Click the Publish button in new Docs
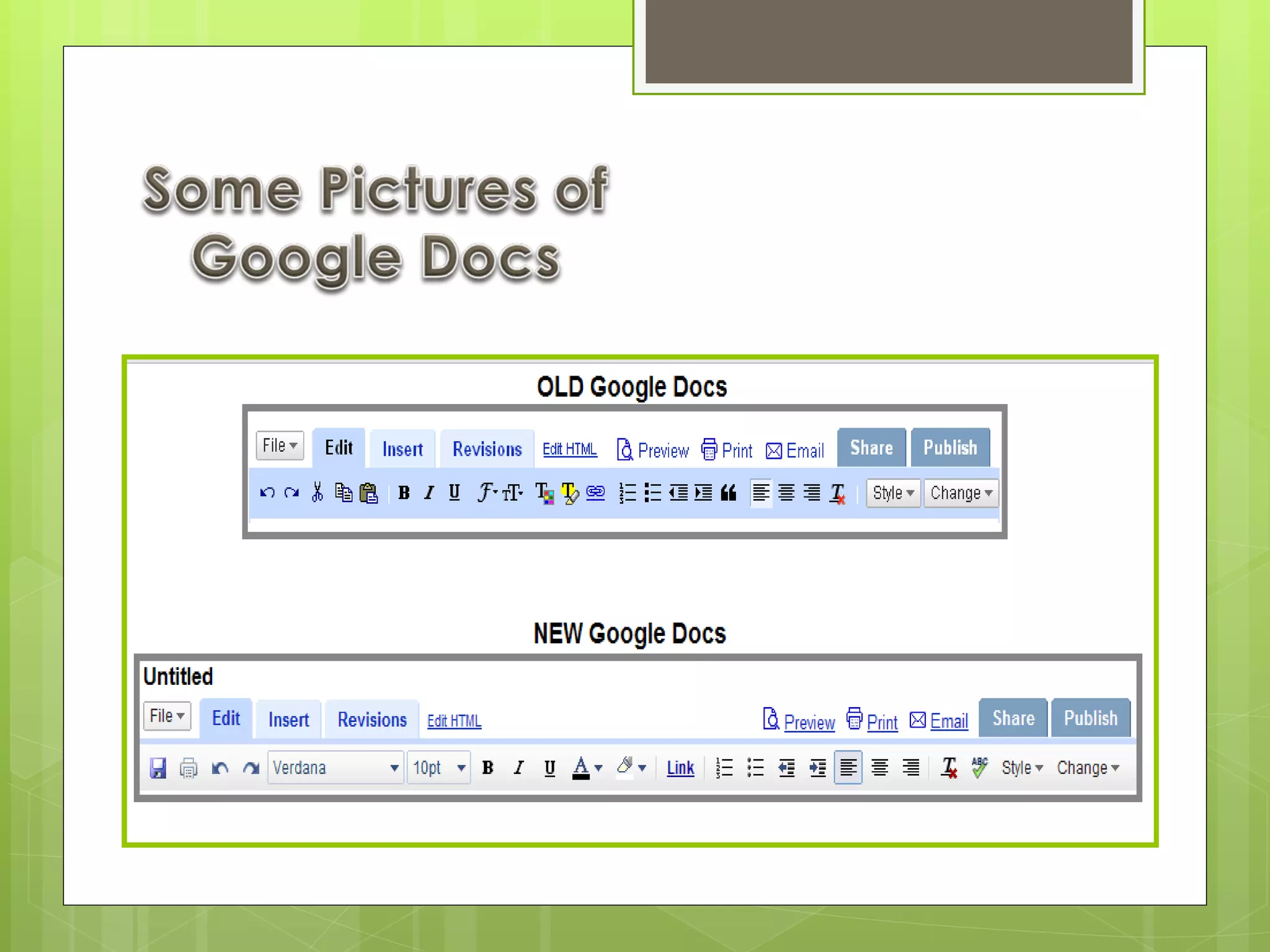 point(1091,718)
